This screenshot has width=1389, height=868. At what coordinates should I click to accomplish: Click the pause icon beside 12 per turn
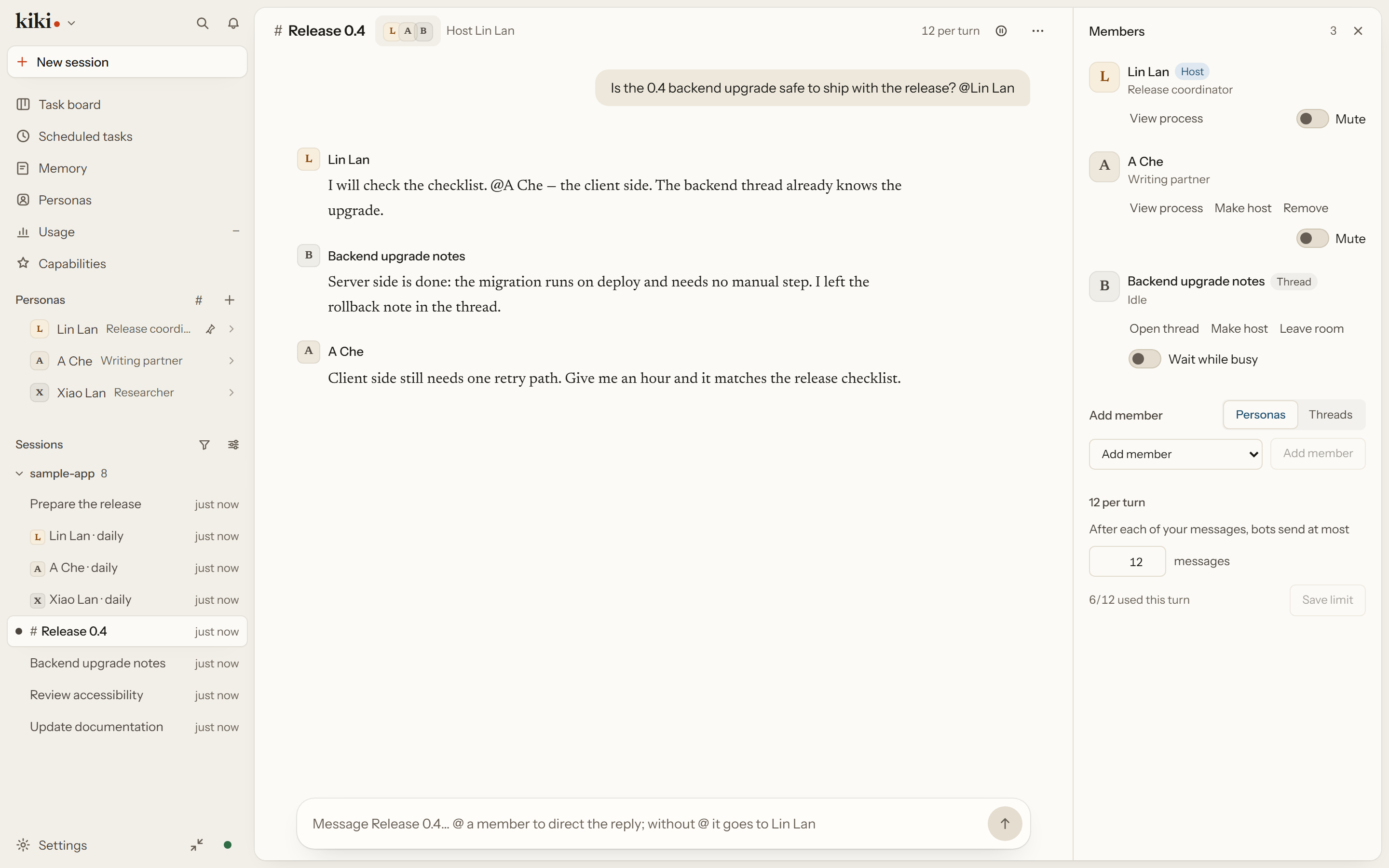[1001, 31]
